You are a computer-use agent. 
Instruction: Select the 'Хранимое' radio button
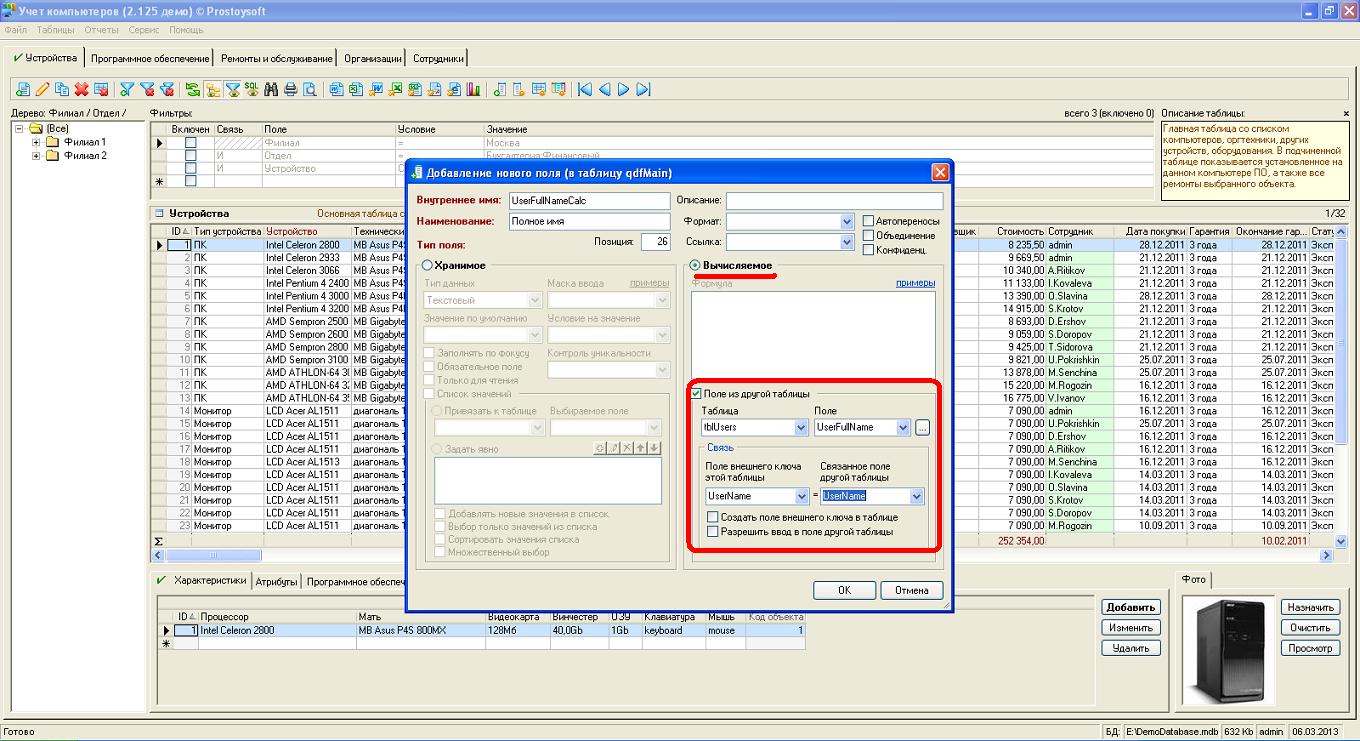point(428,265)
